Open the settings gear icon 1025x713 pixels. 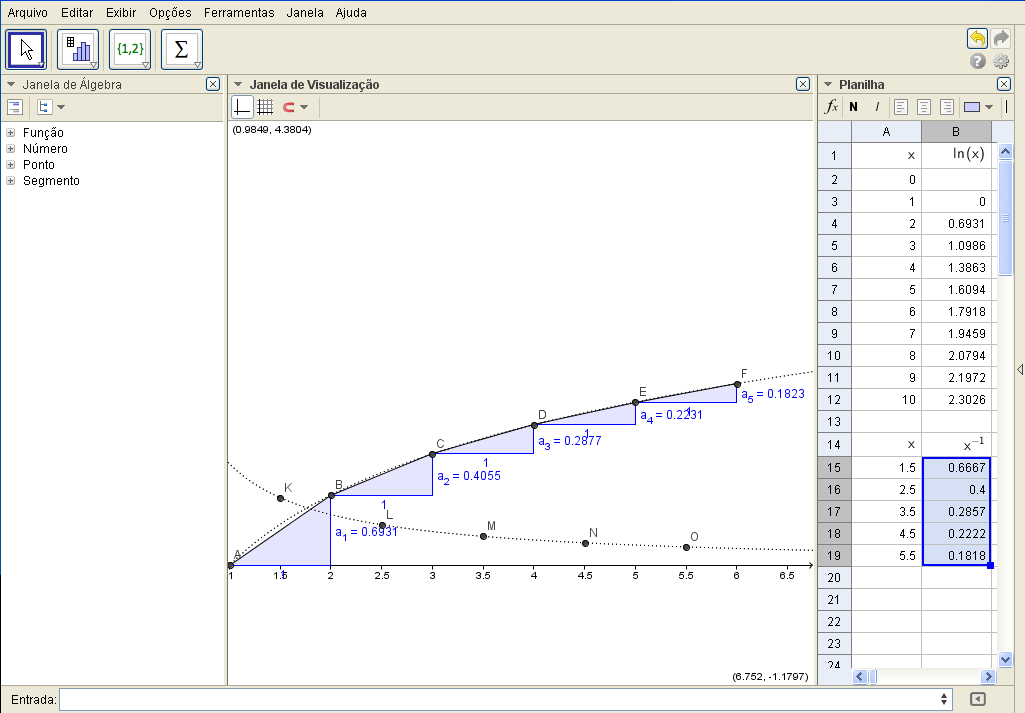pyautogui.click(x=1000, y=61)
